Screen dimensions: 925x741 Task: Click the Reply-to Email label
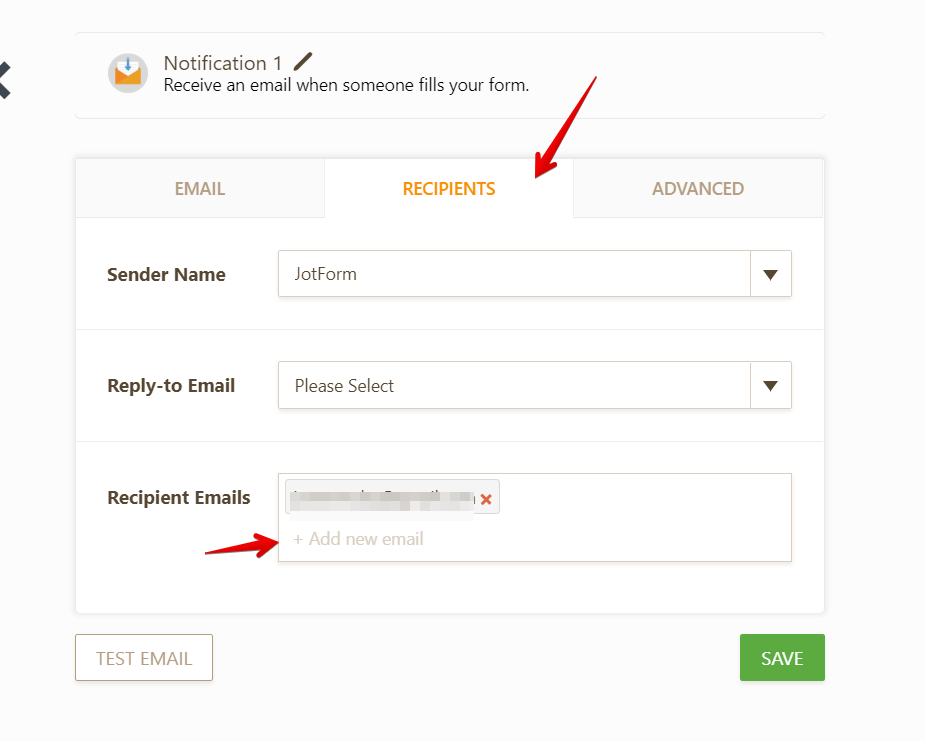tap(171, 385)
